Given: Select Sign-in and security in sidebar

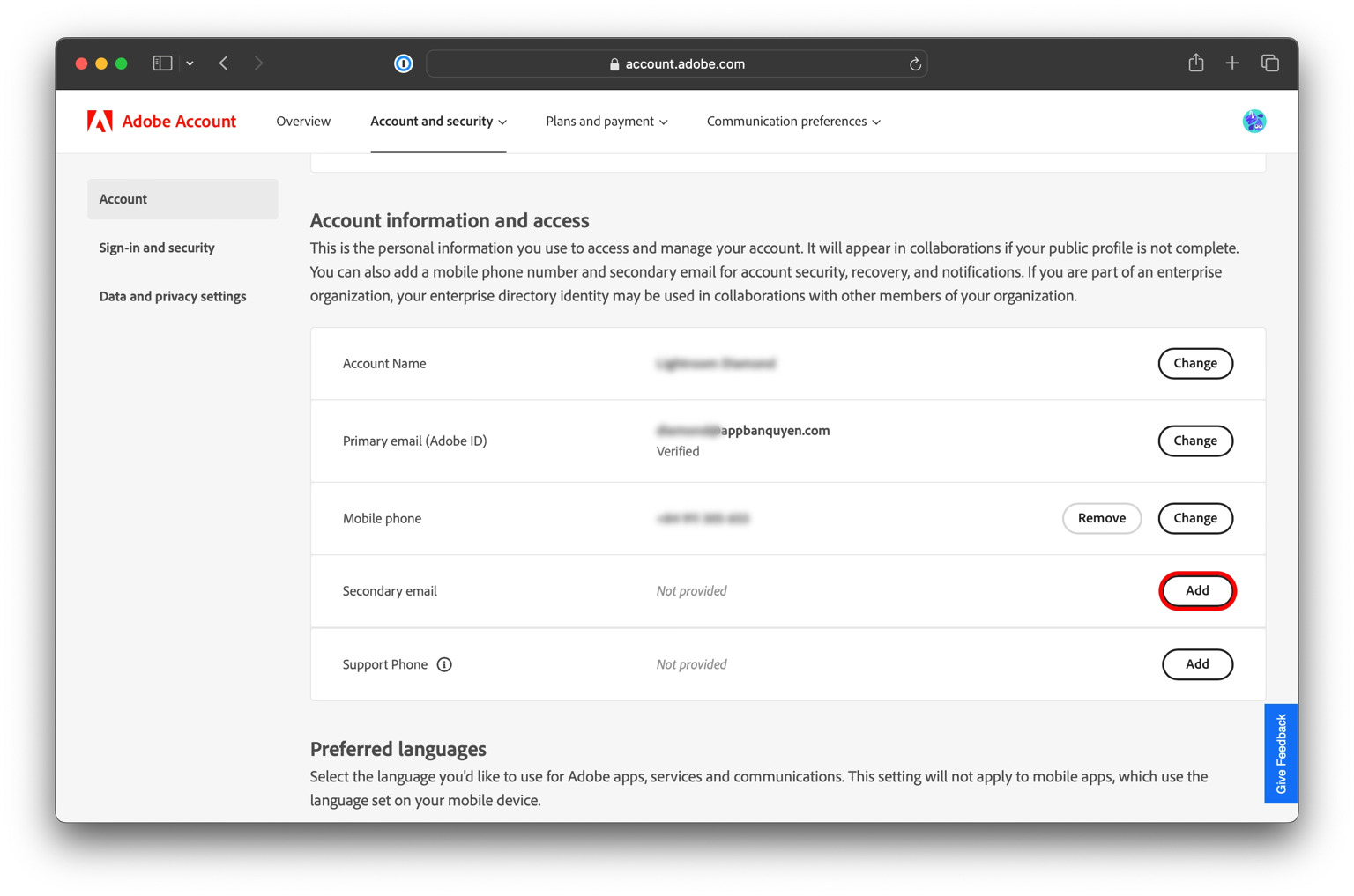Looking at the screenshot, I should point(157,248).
